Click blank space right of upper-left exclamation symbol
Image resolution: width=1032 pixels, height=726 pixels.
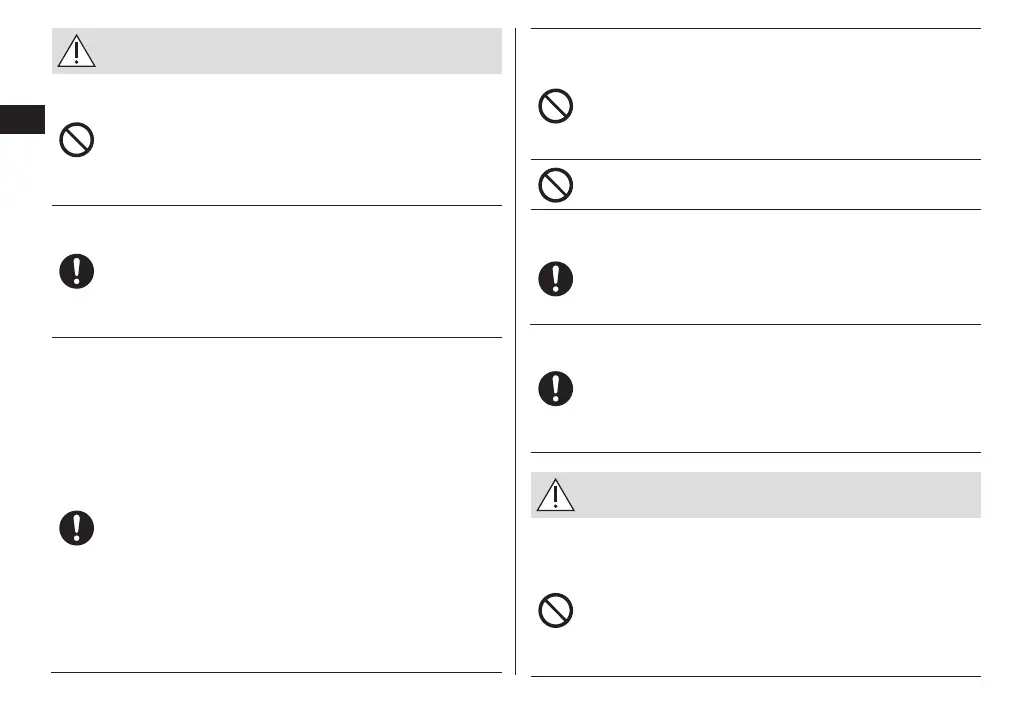coord(300,272)
